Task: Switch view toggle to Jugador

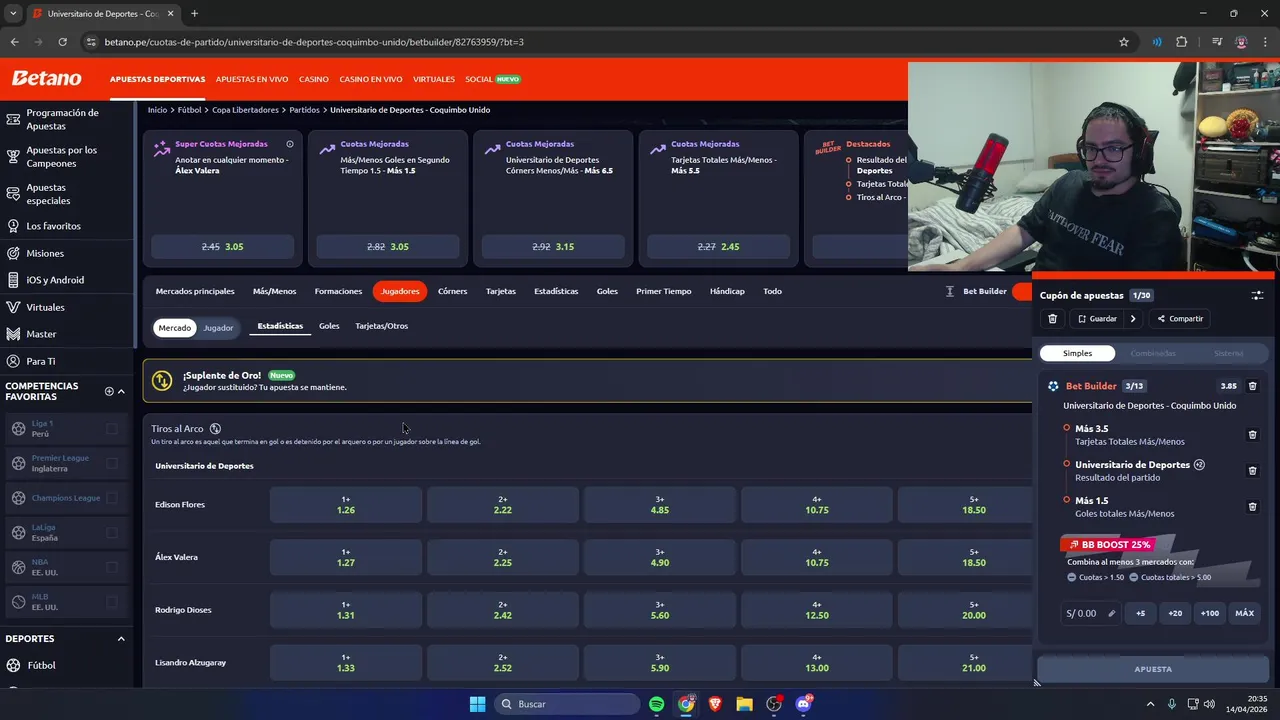Action: [218, 328]
